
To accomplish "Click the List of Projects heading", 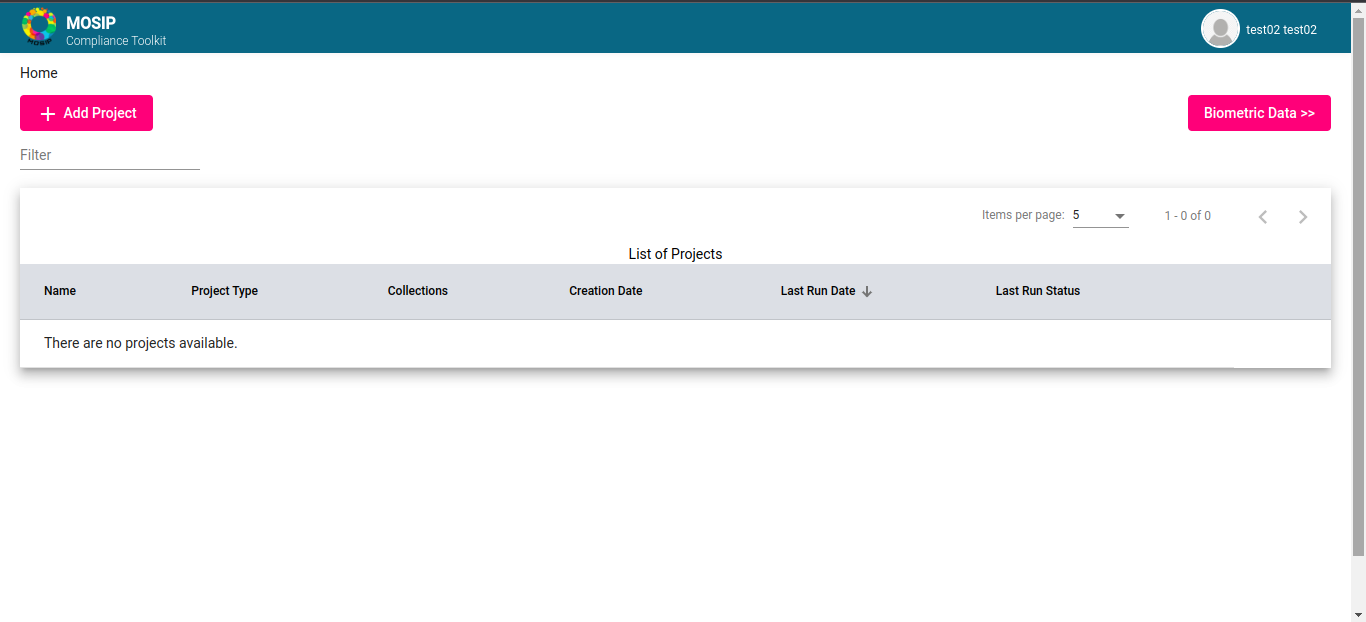I will coord(675,254).
